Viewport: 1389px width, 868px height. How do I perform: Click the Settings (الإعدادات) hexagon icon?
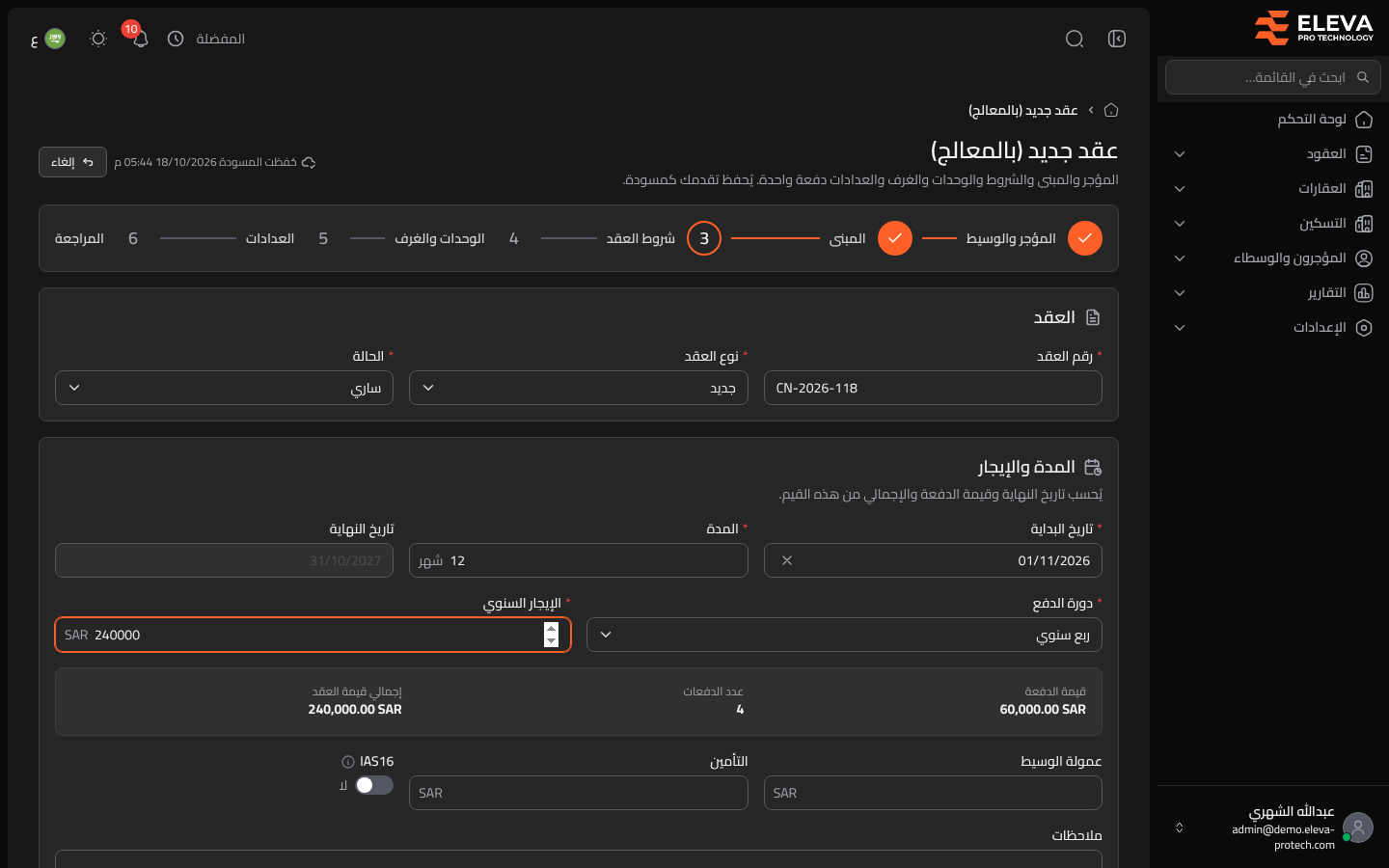[1364, 328]
